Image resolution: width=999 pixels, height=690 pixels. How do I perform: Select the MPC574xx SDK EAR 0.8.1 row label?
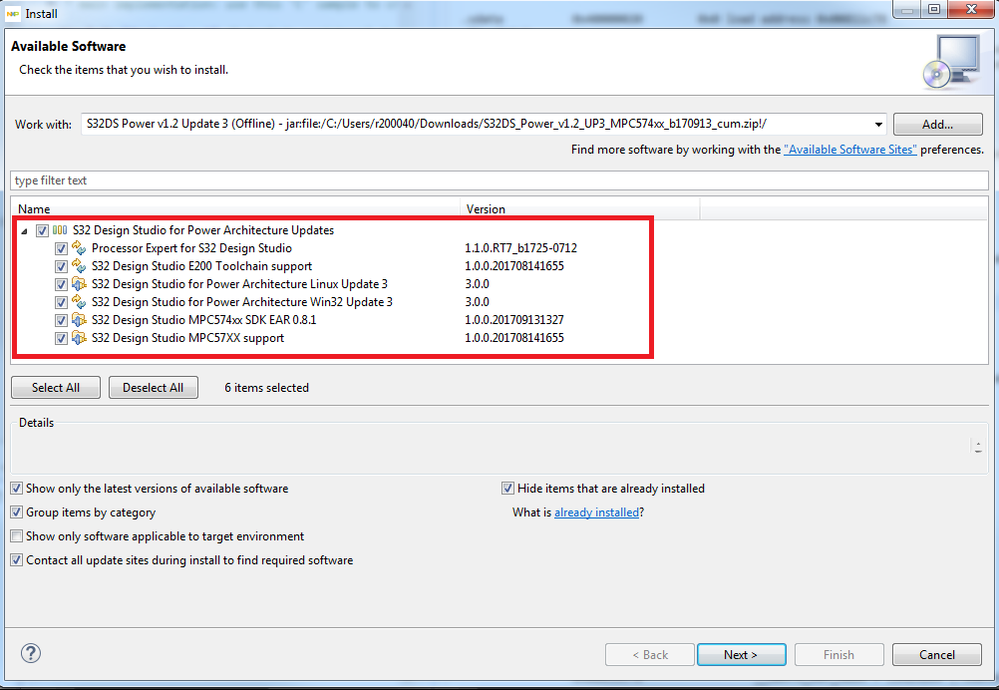[204, 320]
